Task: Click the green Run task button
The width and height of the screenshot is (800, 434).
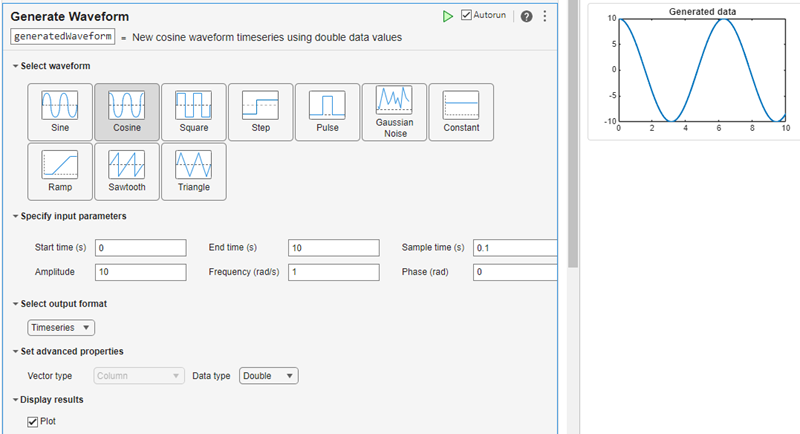Action: coord(448,16)
